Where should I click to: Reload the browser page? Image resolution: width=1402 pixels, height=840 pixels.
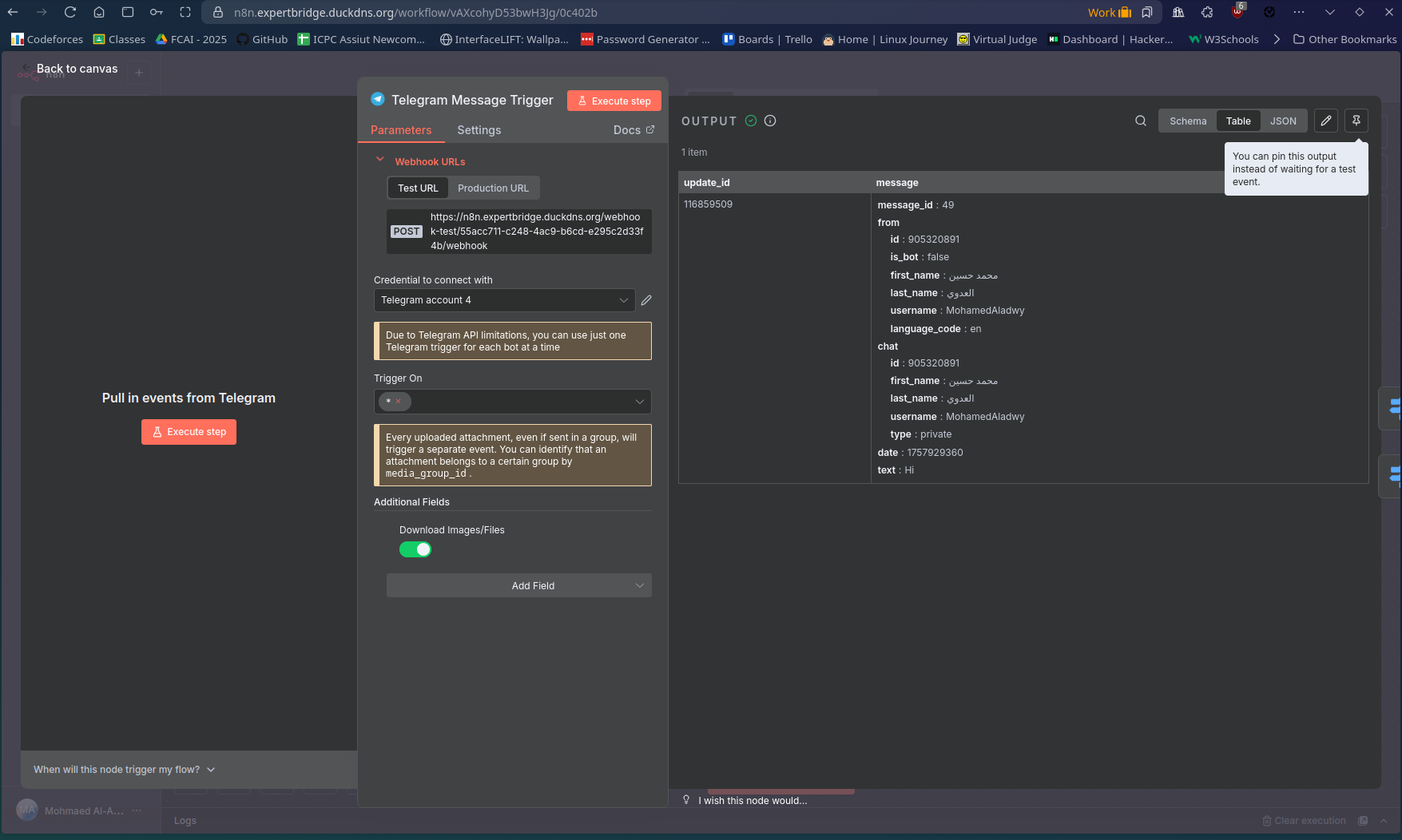[x=70, y=12]
